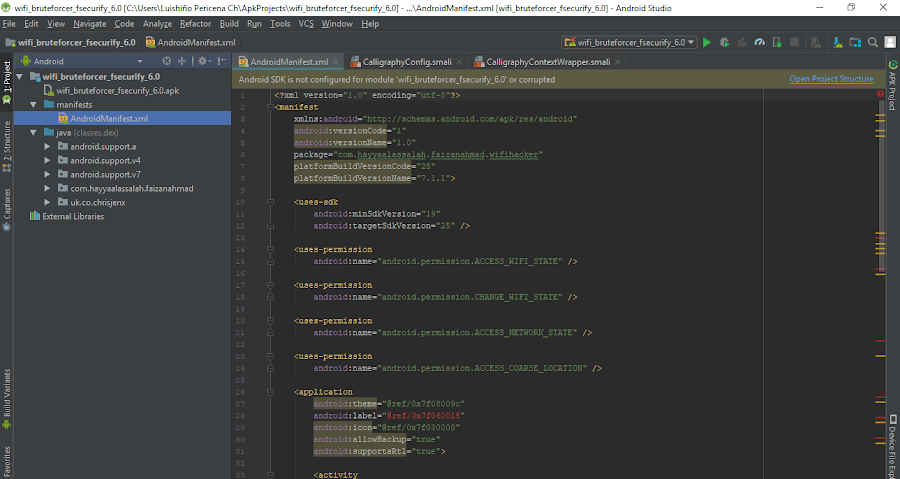
Task: Click the CHANGE_WIFI_STATE permission line
Action: (x=445, y=297)
